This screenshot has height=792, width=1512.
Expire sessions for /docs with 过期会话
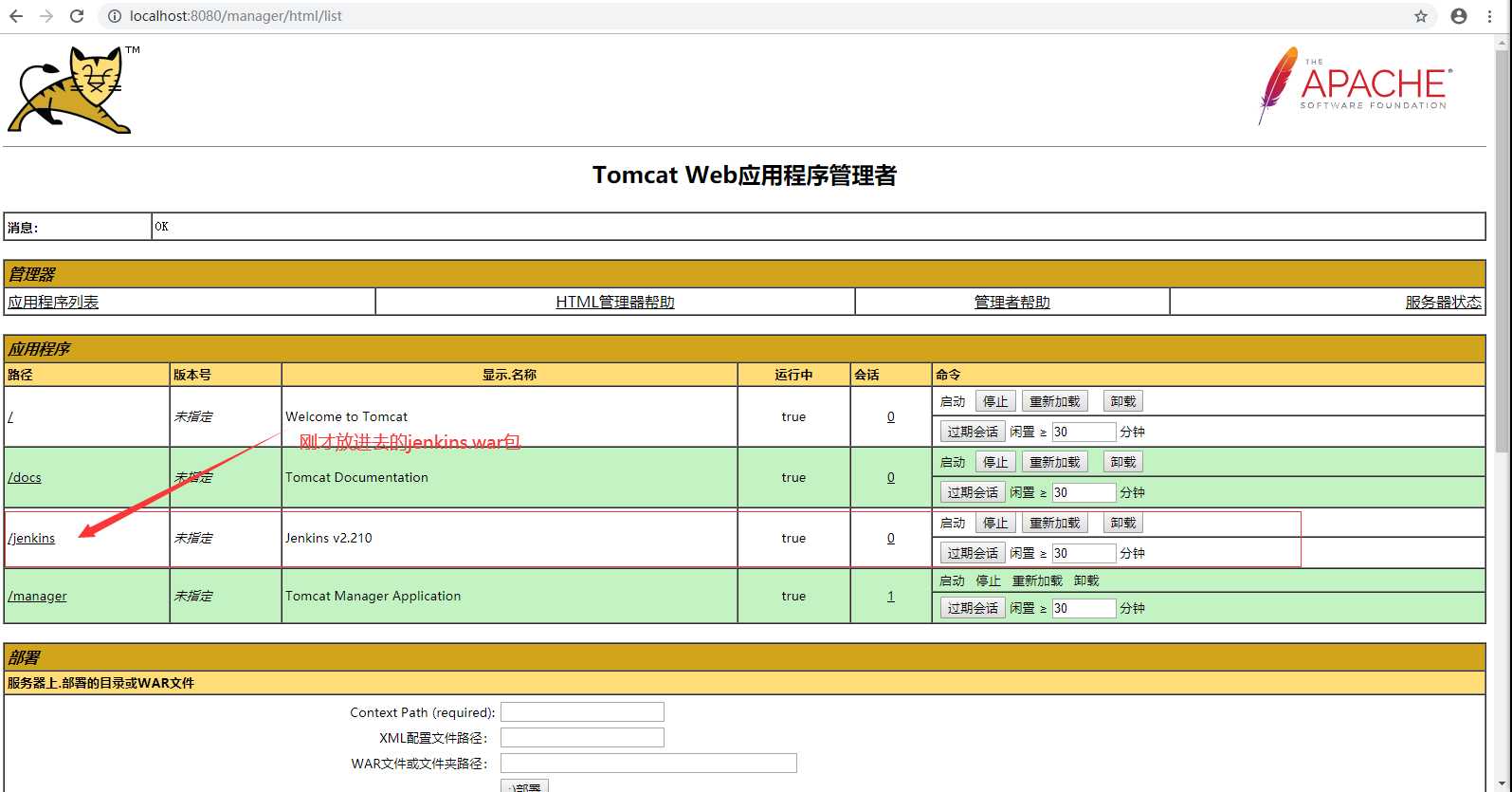[x=973, y=492]
